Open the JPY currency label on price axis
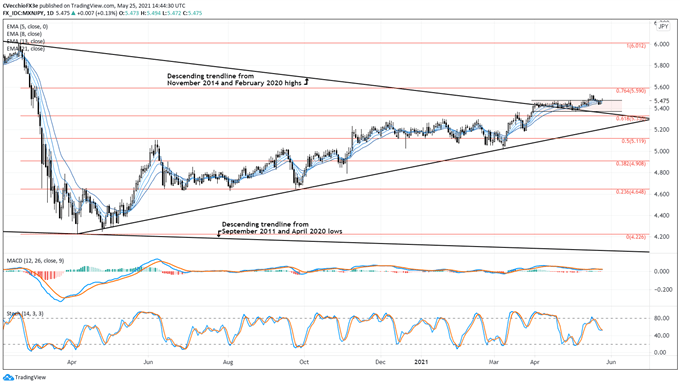Image resolution: width=680 pixels, height=385 pixels. pyautogui.click(x=664, y=26)
